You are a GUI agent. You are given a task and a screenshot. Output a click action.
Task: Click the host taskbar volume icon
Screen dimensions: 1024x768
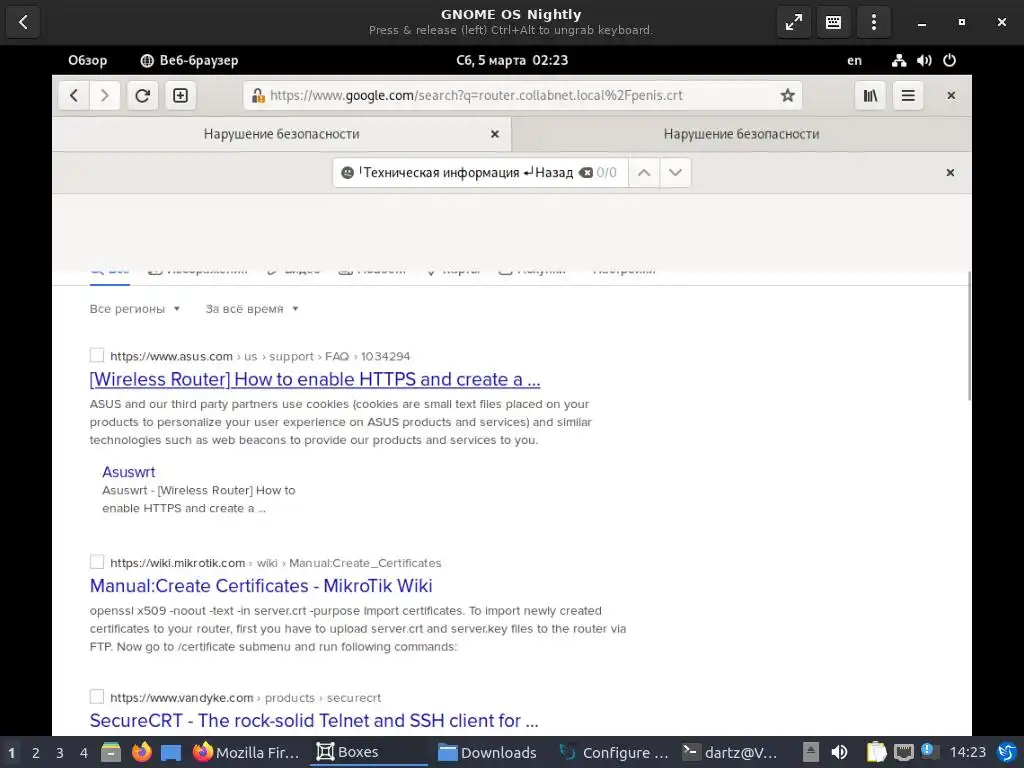[x=840, y=752]
